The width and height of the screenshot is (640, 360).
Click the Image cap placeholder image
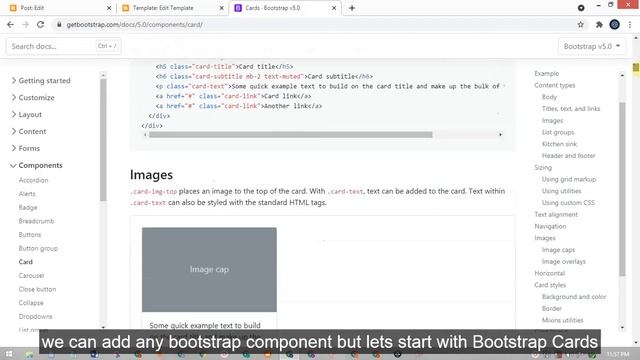[x=209, y=269]
